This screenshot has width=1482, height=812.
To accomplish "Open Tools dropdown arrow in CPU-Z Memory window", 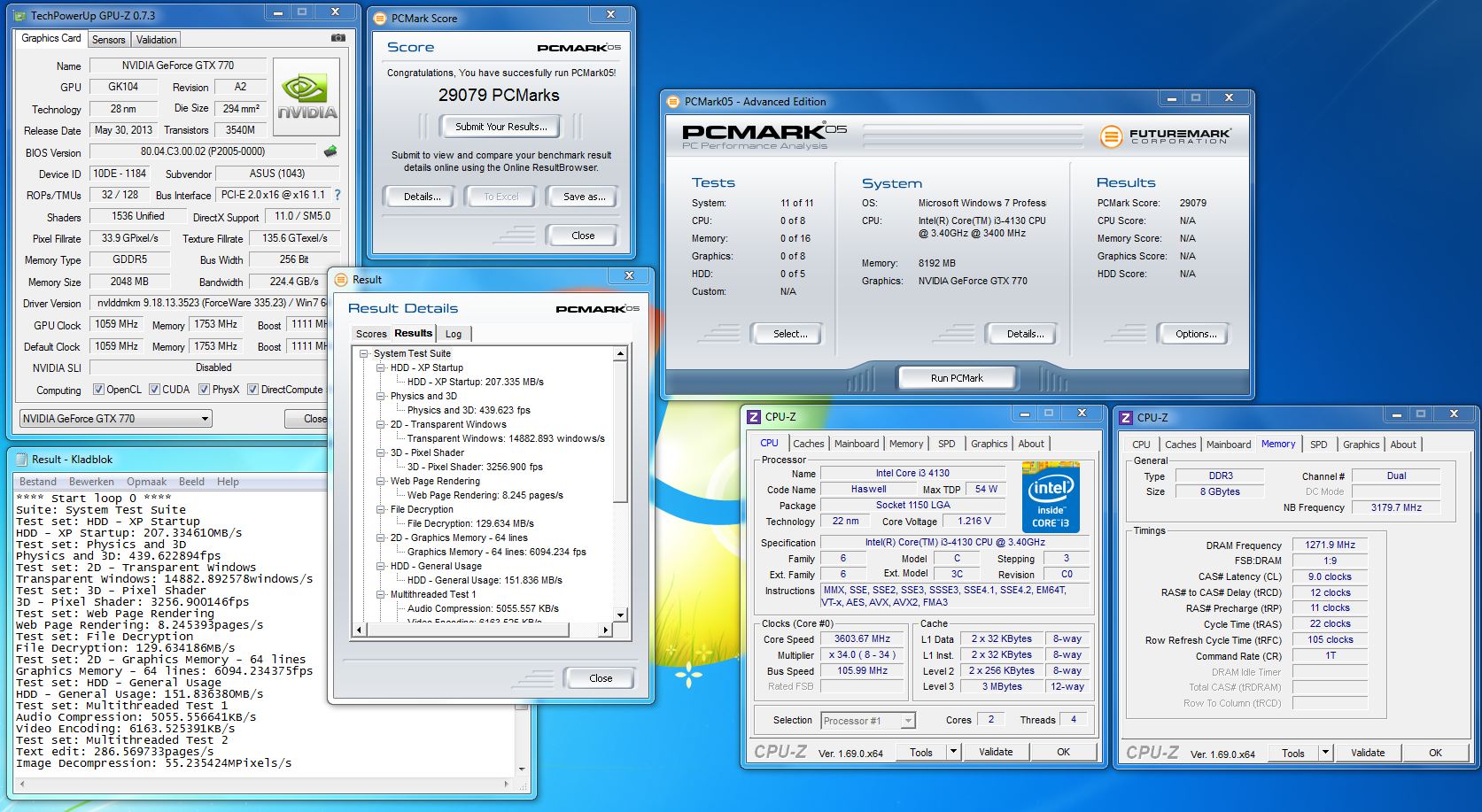I will (x=1325, y=753).
